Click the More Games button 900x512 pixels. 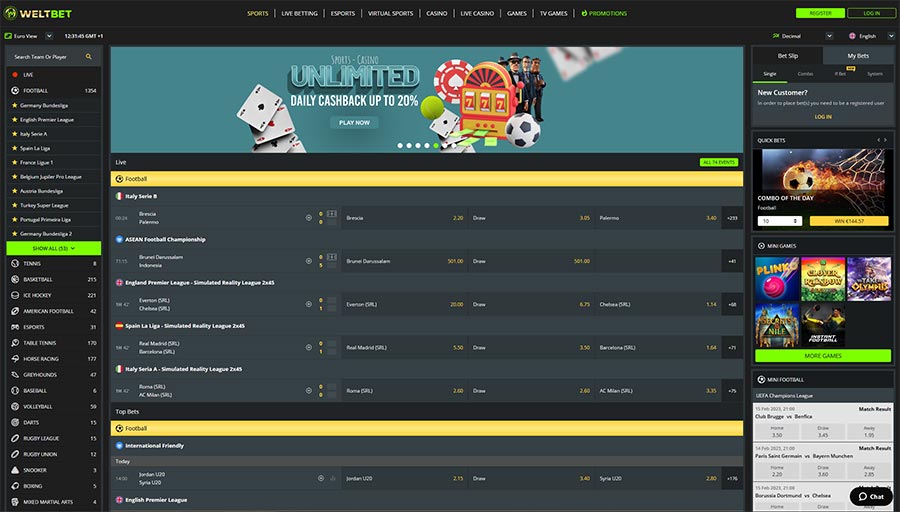823,356
